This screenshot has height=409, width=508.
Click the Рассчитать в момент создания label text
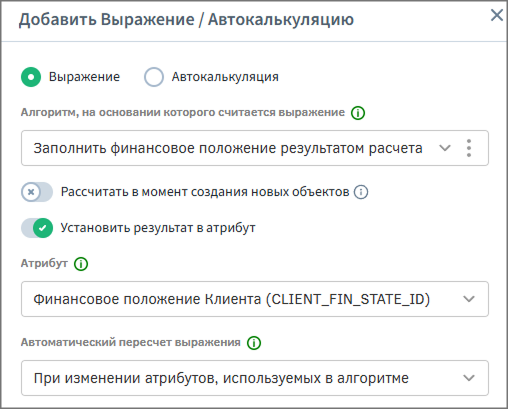pos(205,192)
